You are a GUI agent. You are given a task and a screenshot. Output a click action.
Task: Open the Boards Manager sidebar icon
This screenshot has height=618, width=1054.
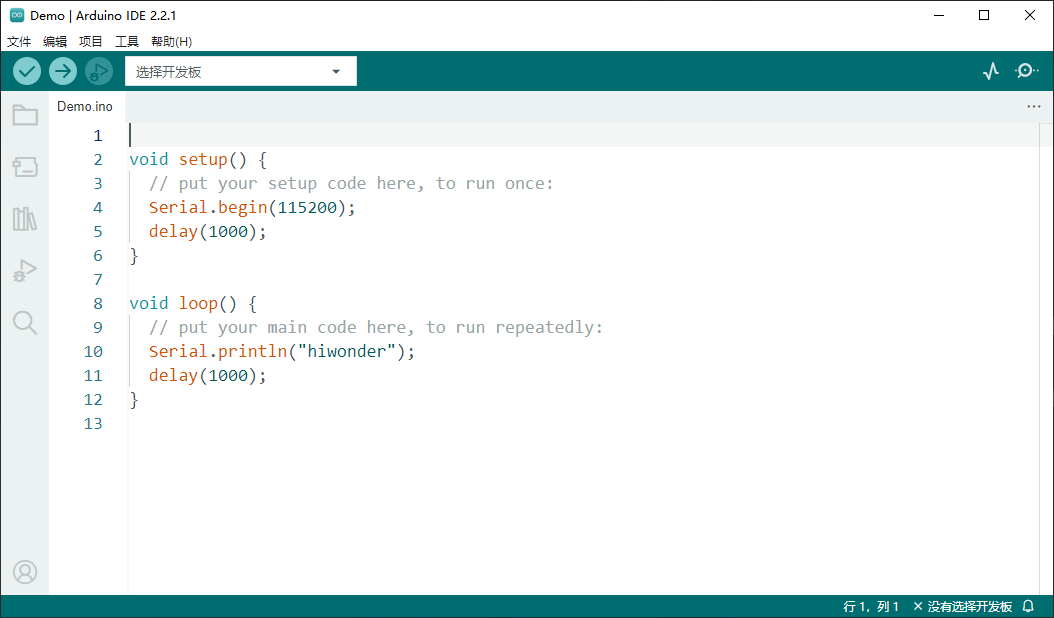(x=25, y=167)
